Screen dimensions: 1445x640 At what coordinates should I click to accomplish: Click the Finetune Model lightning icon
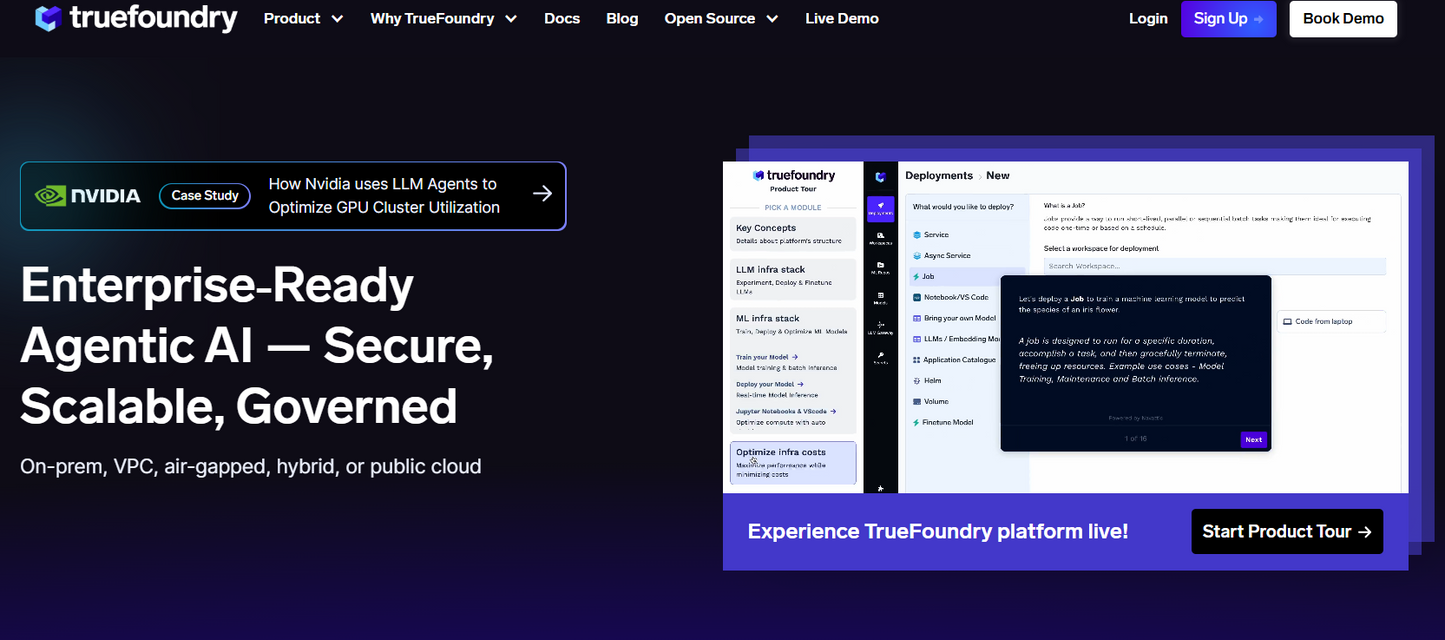(x=916, y=423)
